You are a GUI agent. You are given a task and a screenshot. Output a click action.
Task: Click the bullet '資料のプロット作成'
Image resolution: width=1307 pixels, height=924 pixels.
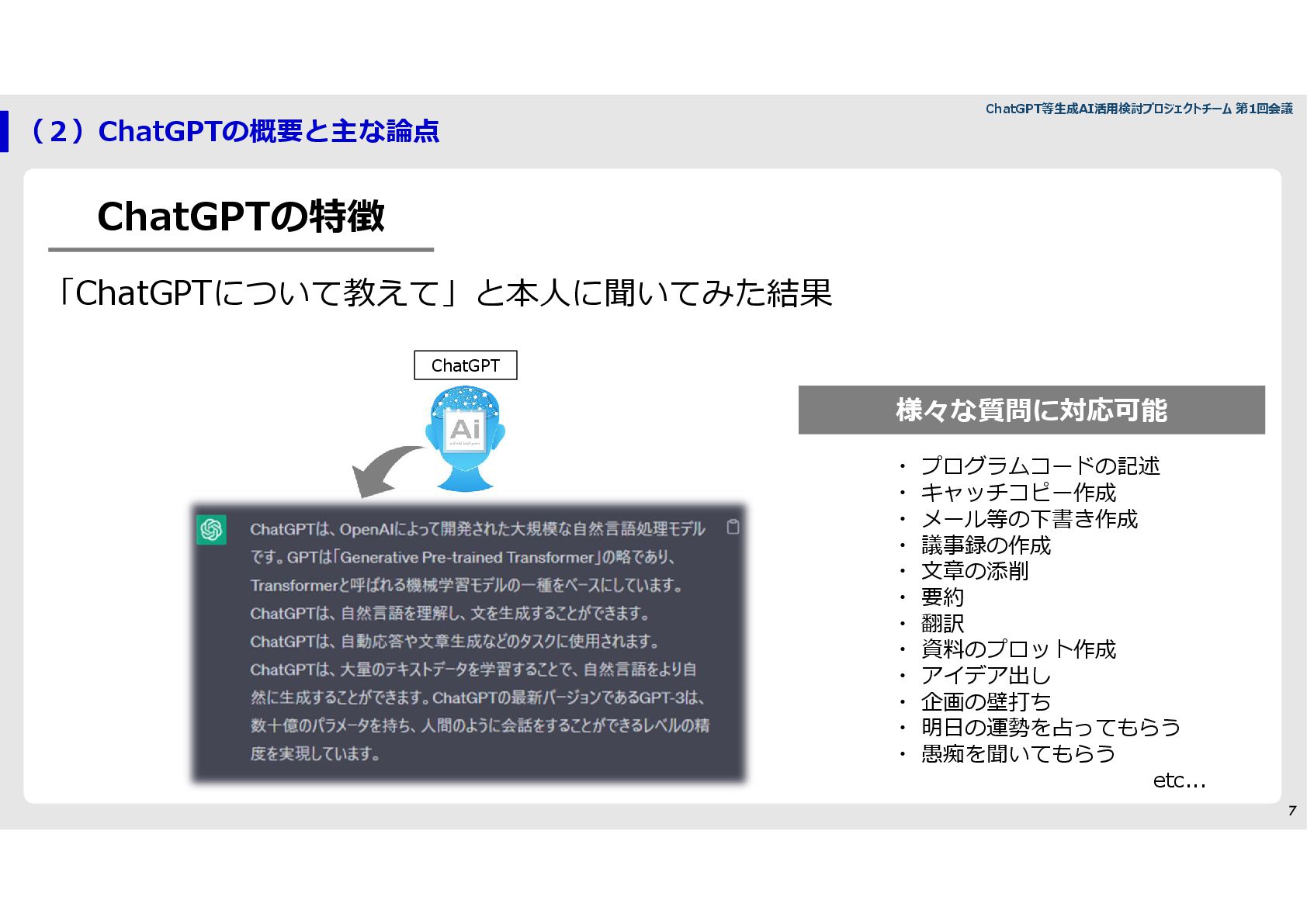click(x=1018, y=649)
